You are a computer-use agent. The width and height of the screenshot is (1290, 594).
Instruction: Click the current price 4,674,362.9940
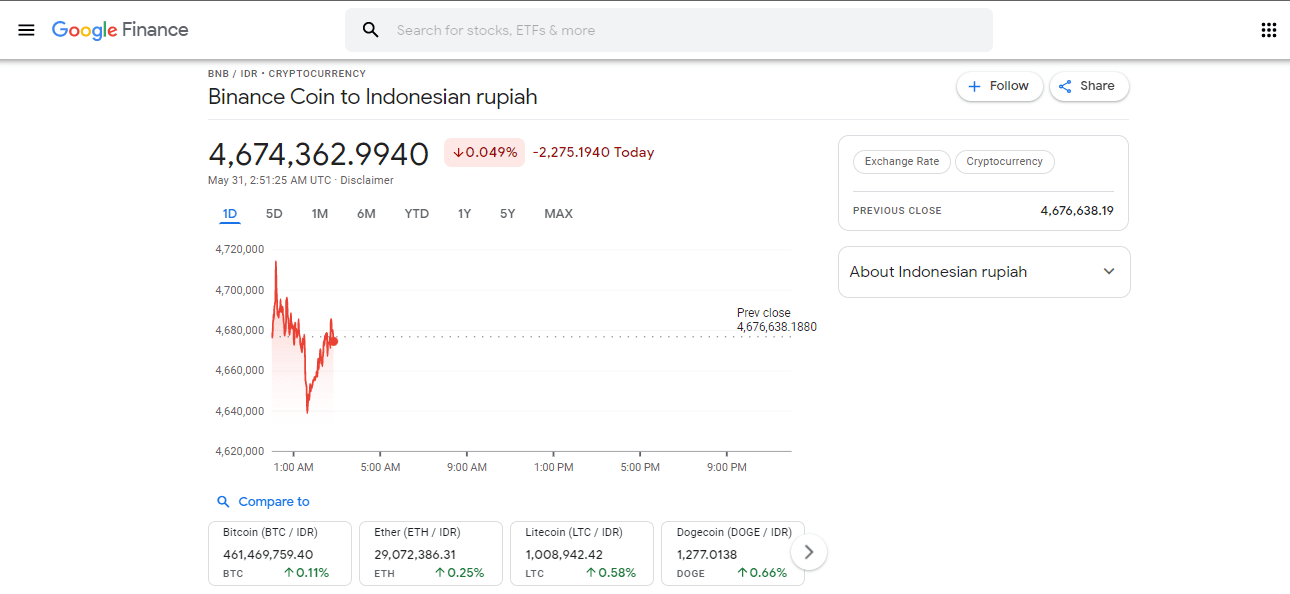318,154
